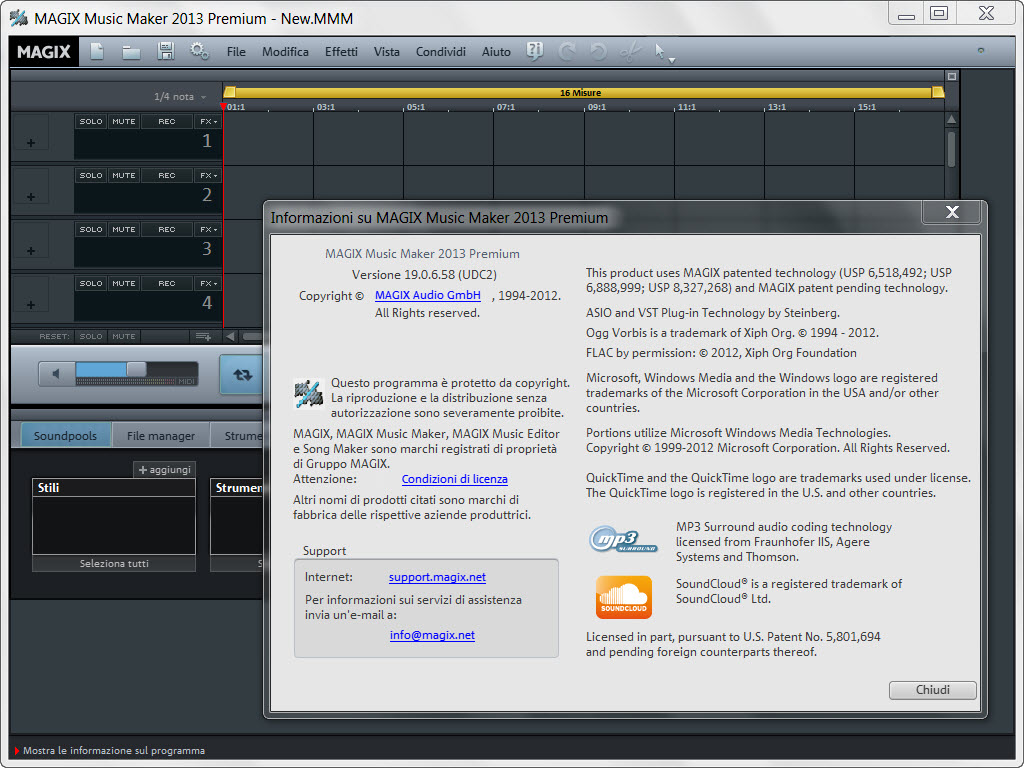Viewport: 1024px width, 768px height.
Task: Open the Aiuto menu
Action: point(496,52)
